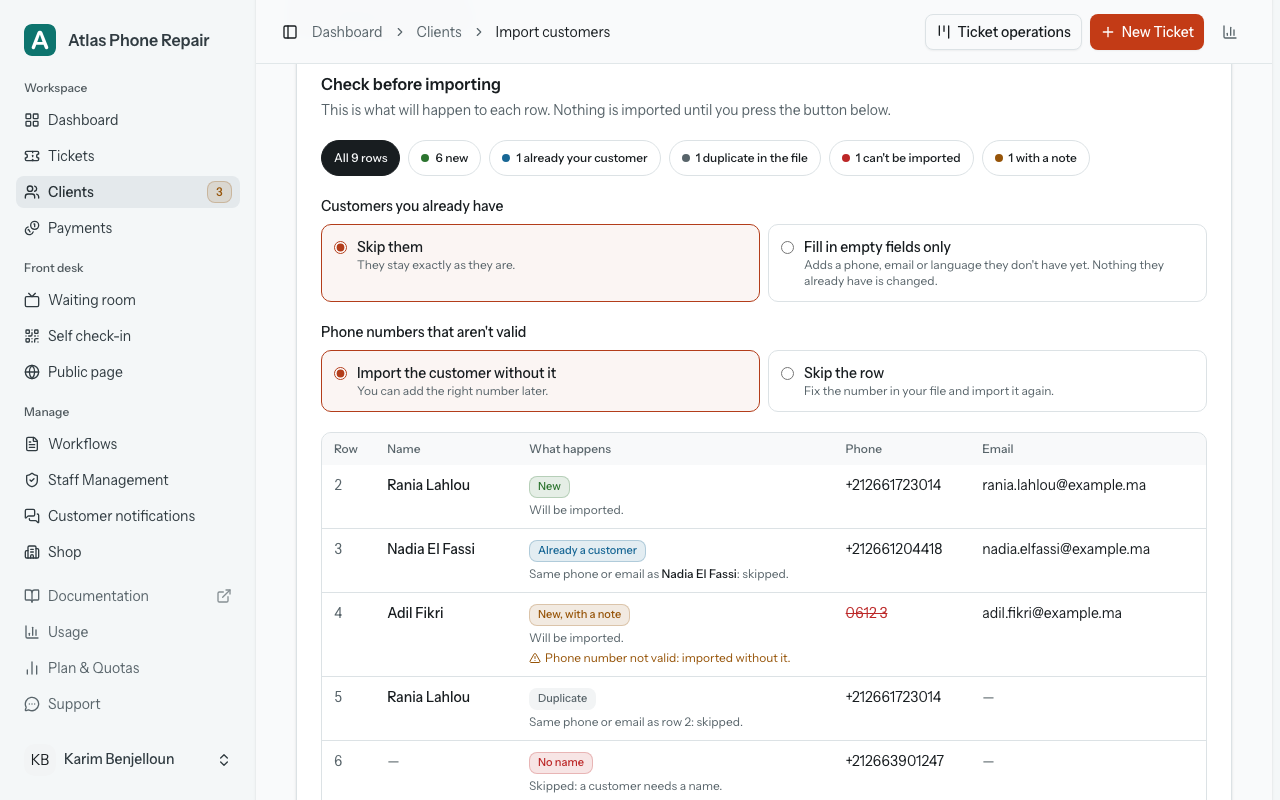Click the struck-through phone 0612 3
This screenshot has height=800, width=1280.
pyautogui.click(x=866, y=613)
